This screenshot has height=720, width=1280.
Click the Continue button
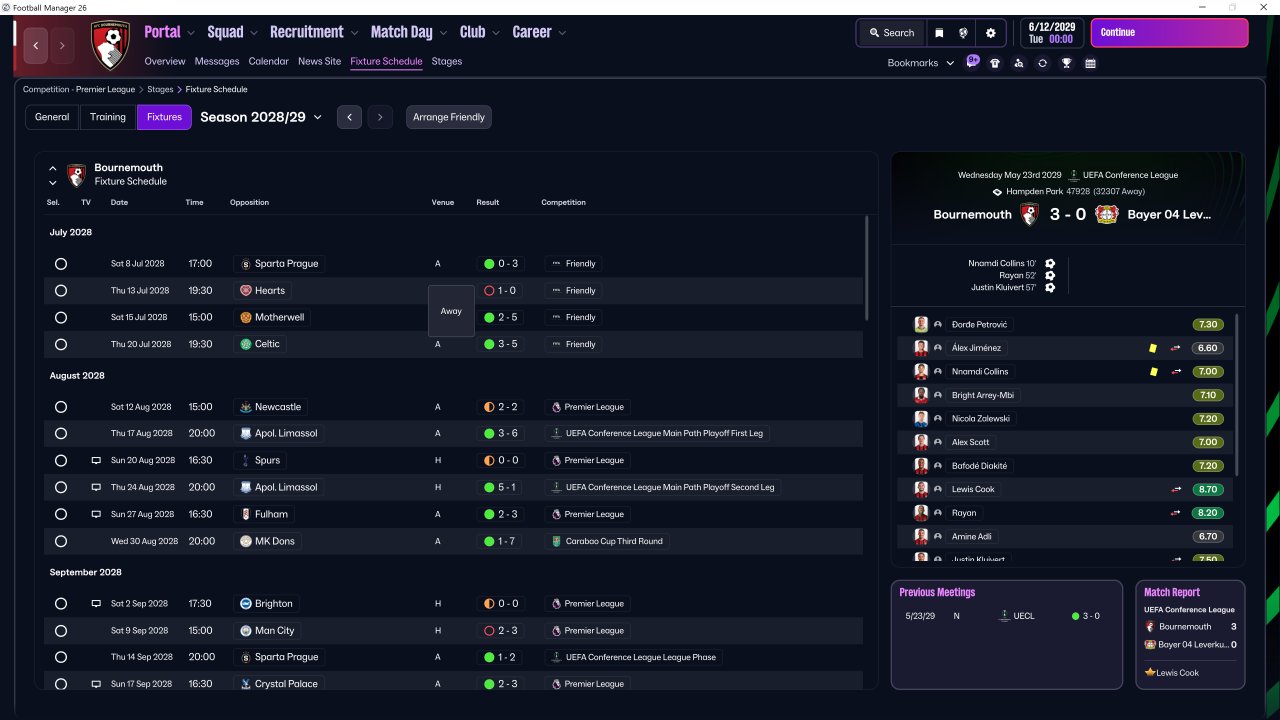[1169, 33]
